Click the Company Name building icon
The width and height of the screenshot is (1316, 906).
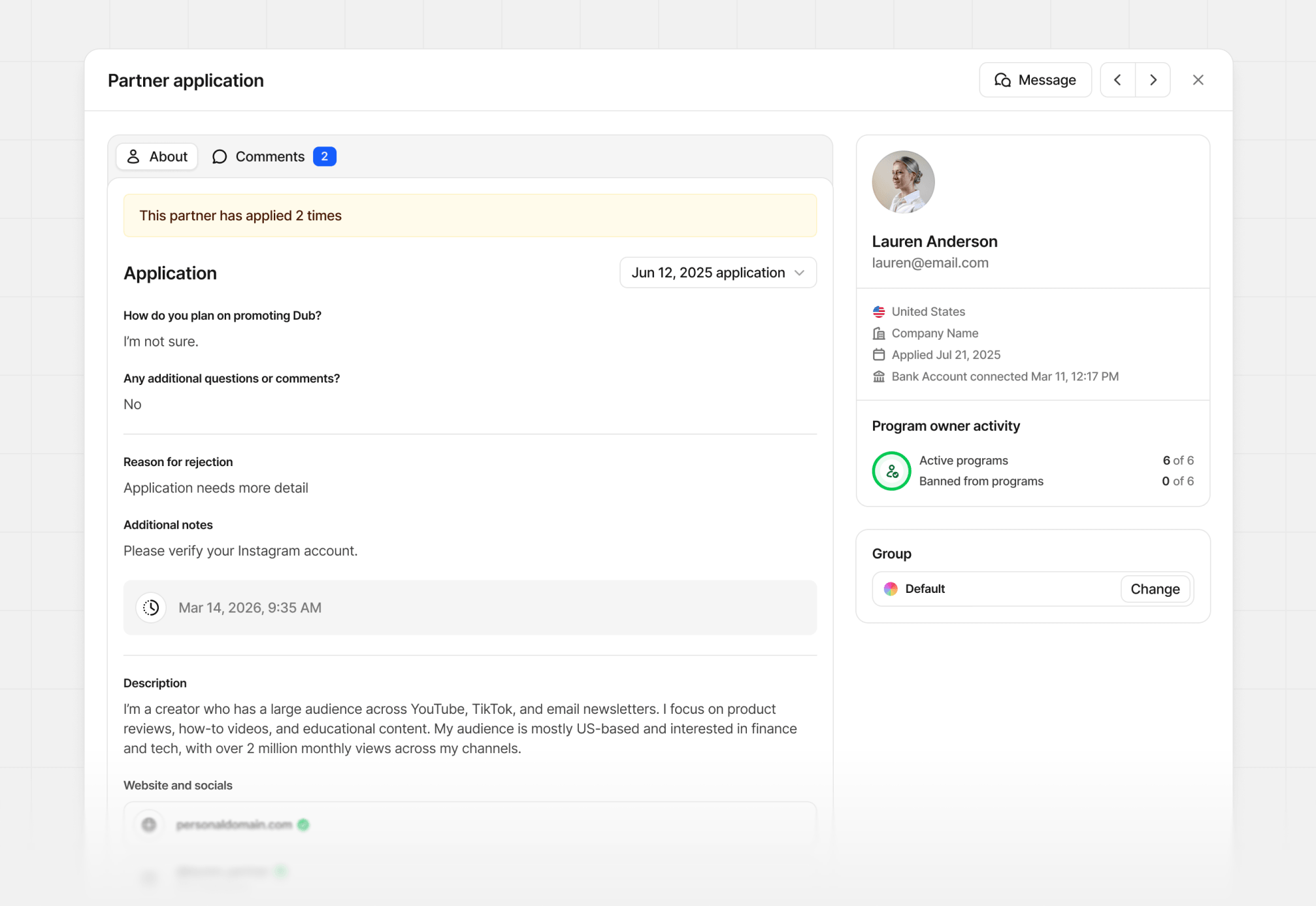[x=879, y=333]
